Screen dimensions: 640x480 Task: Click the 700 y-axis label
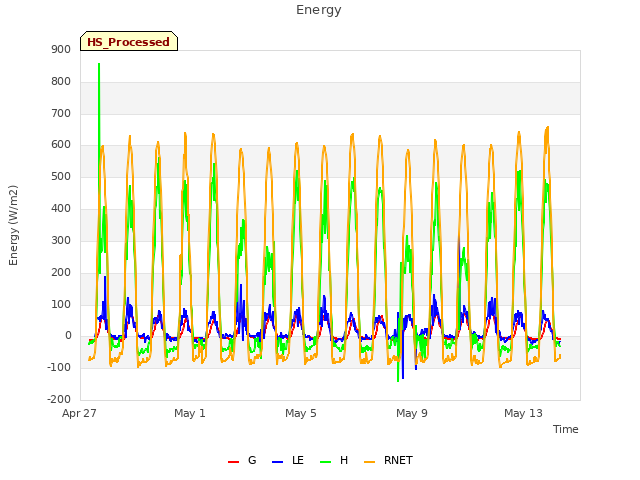61,113
